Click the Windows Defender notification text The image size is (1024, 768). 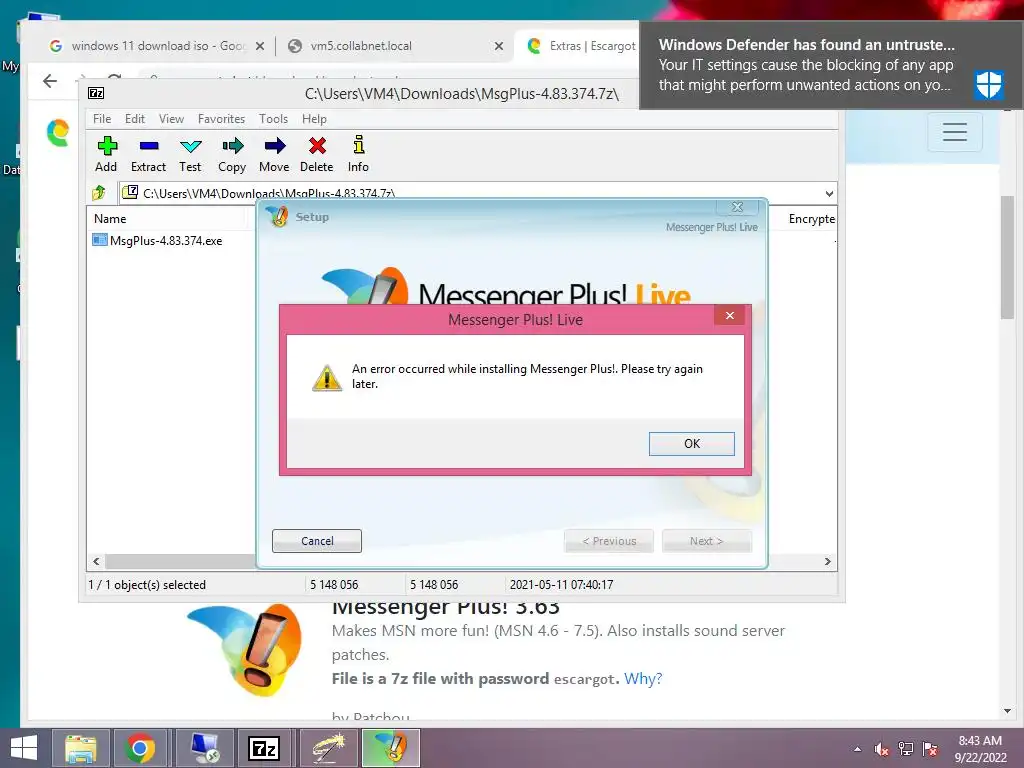806,65
